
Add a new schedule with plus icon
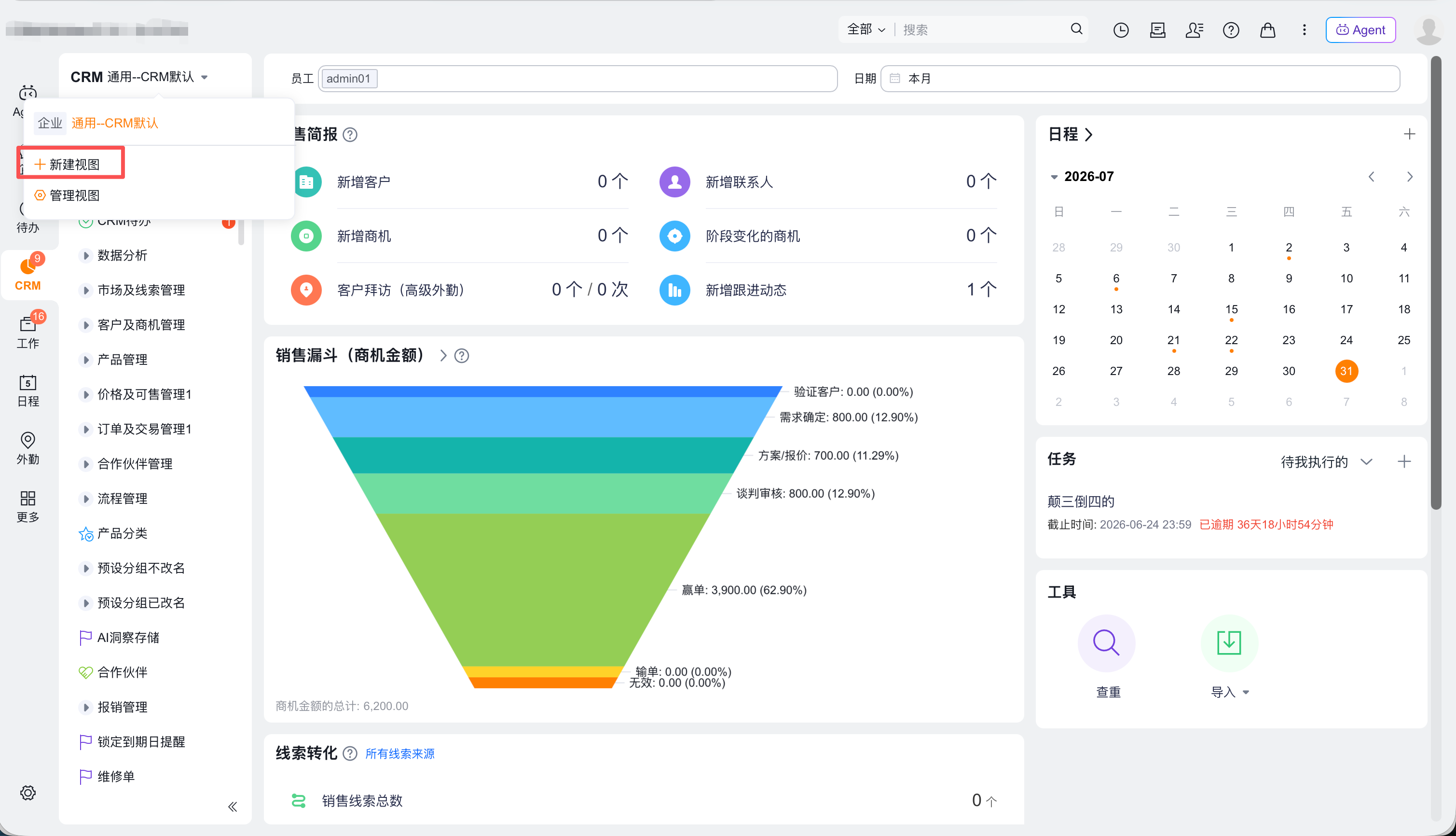(1410, 134)
